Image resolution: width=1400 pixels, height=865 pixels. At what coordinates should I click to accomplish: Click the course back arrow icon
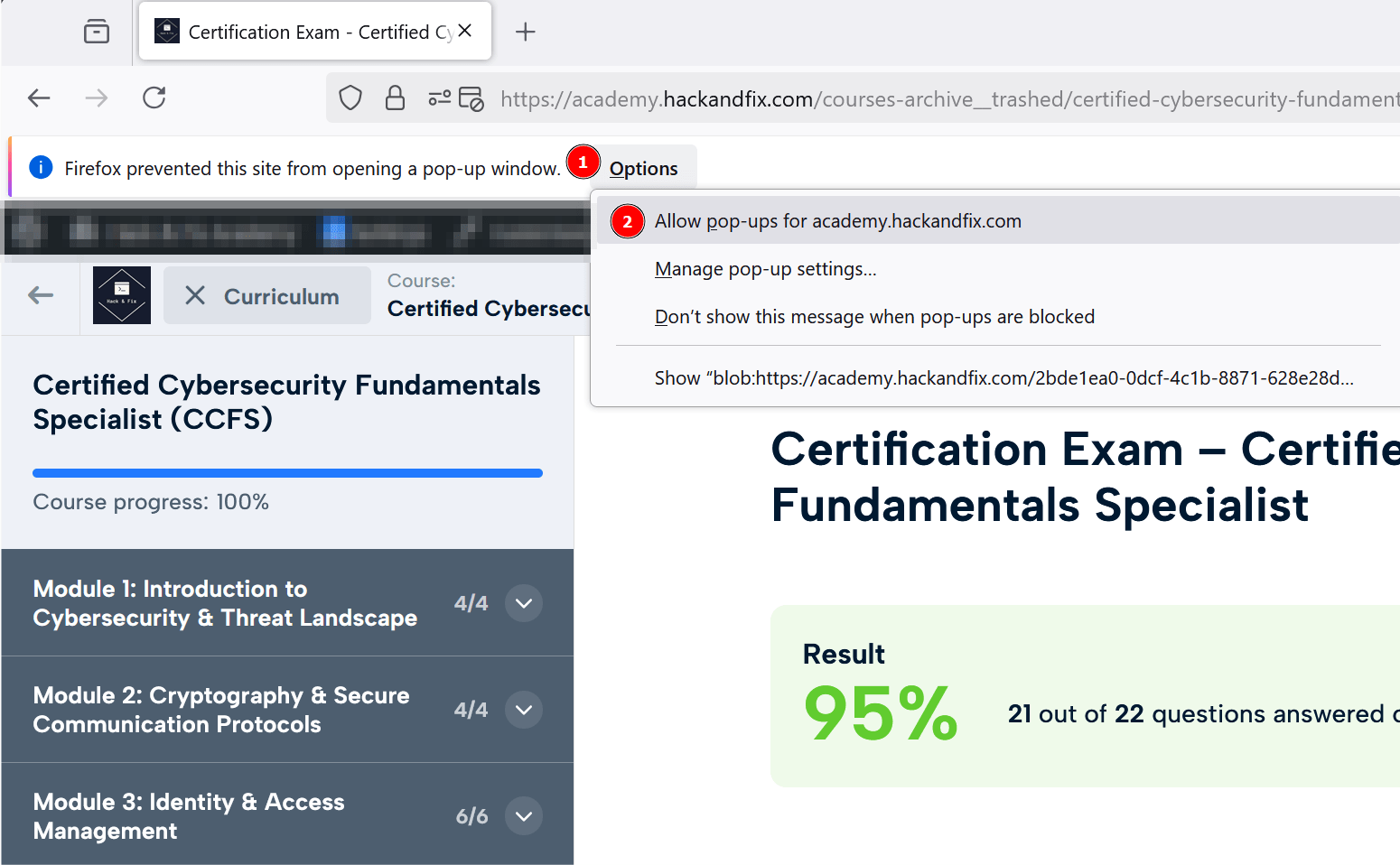point(41,295)
